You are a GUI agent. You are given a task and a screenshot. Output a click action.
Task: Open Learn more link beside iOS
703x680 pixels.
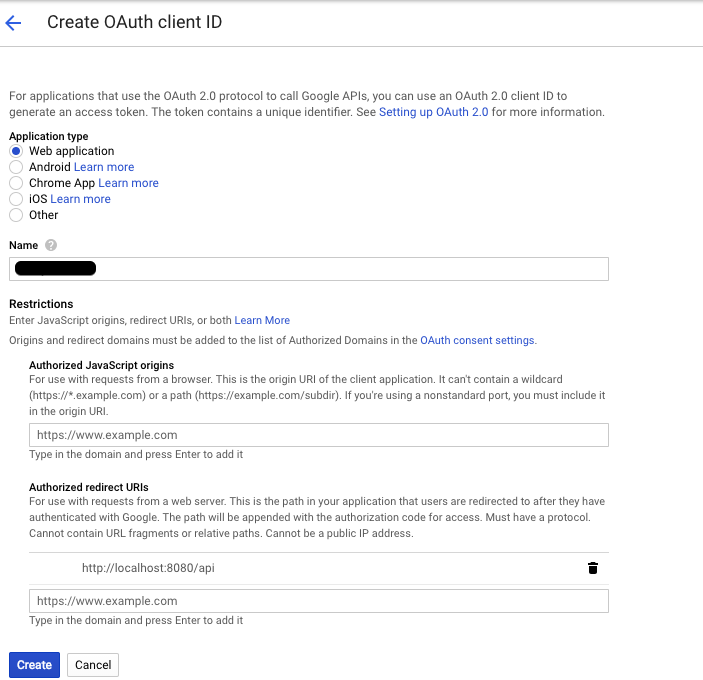coord(80,199)
